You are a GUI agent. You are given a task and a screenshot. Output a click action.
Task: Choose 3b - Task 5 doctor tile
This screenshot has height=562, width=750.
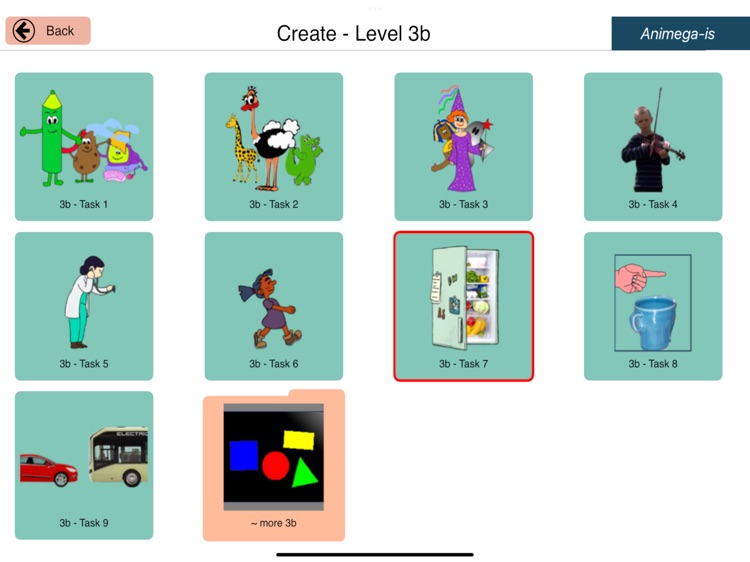click(84, 306)
